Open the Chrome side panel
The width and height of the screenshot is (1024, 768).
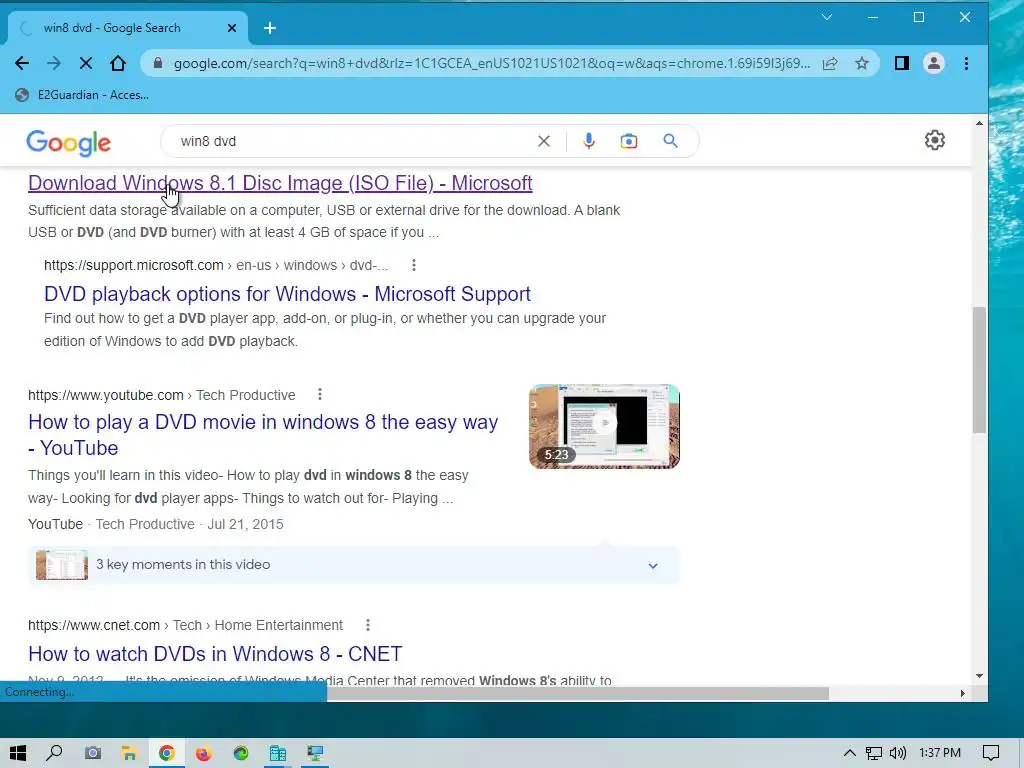click(901, 63)
